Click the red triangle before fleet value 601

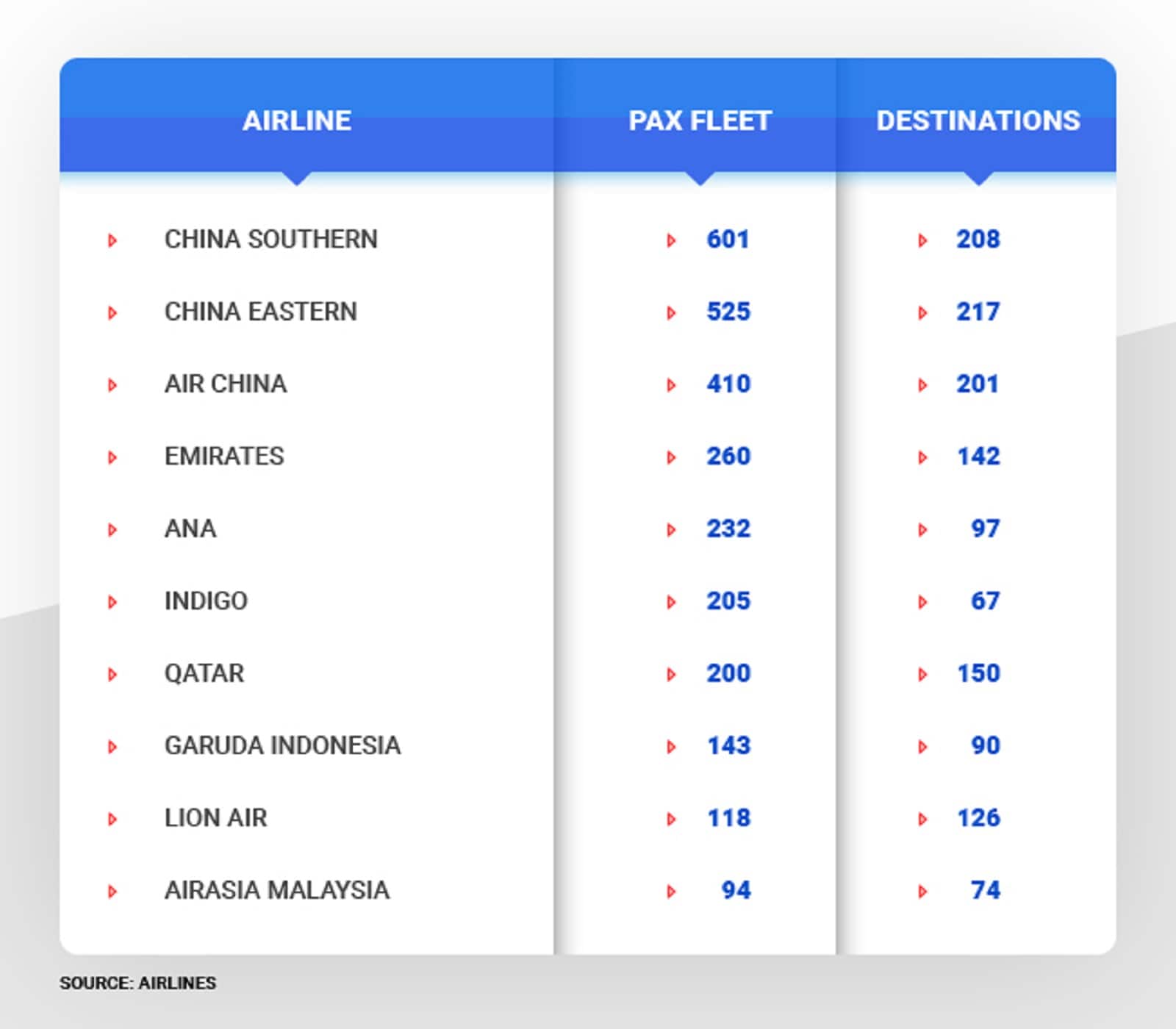671,240
